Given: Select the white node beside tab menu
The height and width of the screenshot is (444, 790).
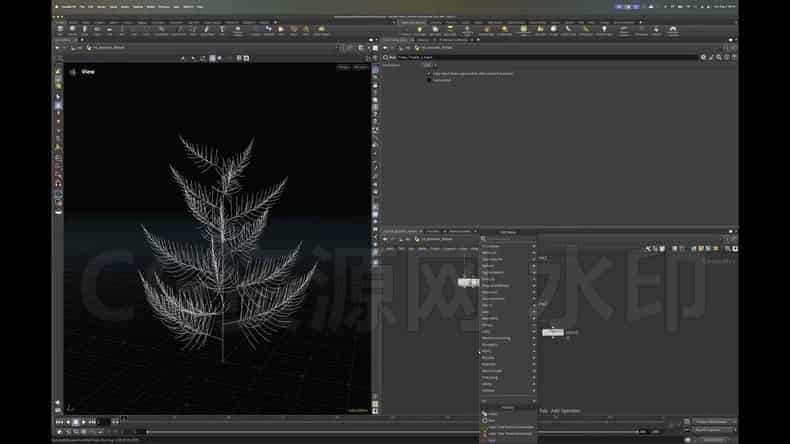Looking at the screenshot, I should click(x=553, y=333).
